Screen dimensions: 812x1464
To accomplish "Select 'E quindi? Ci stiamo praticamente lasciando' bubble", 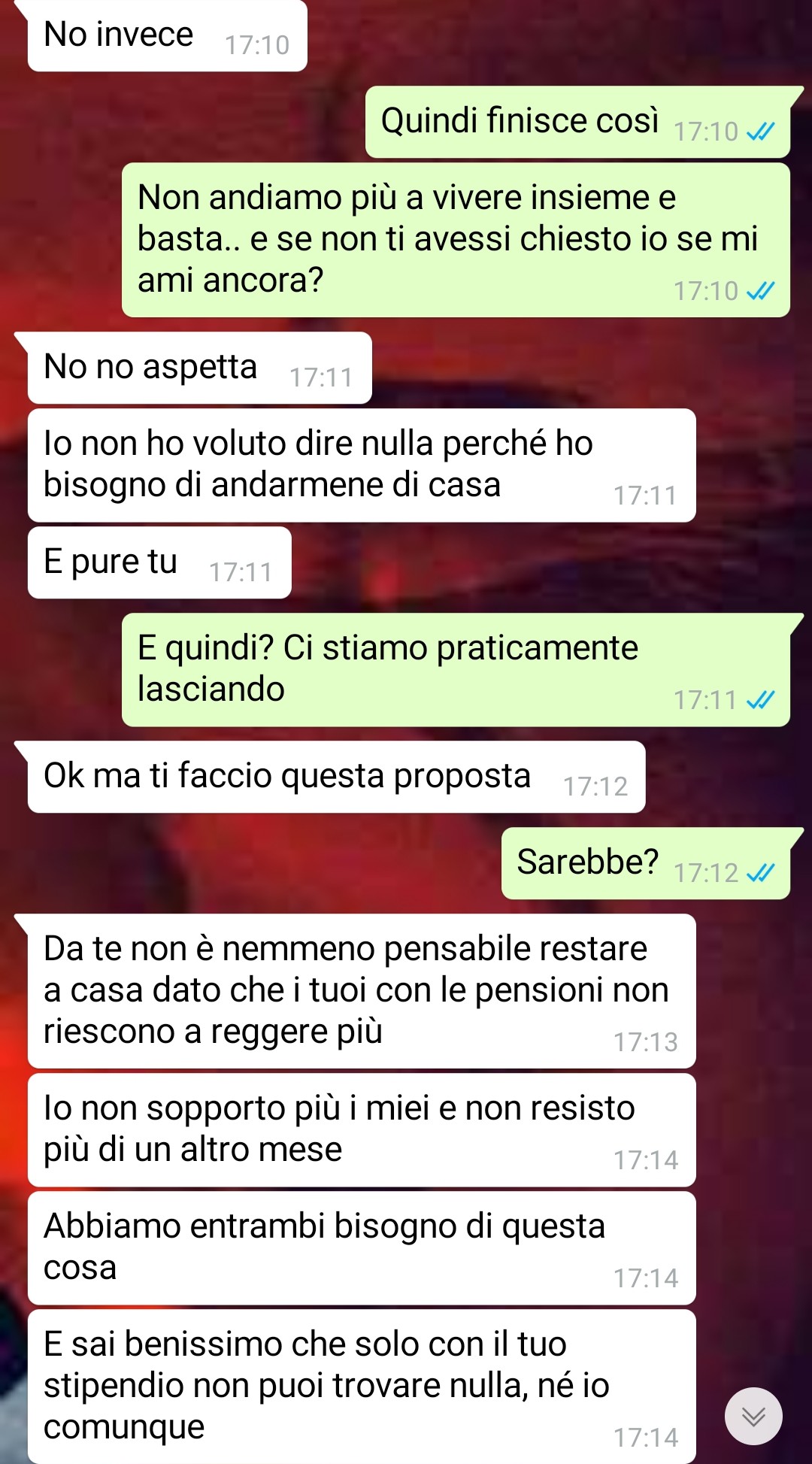I will [456, 670].
